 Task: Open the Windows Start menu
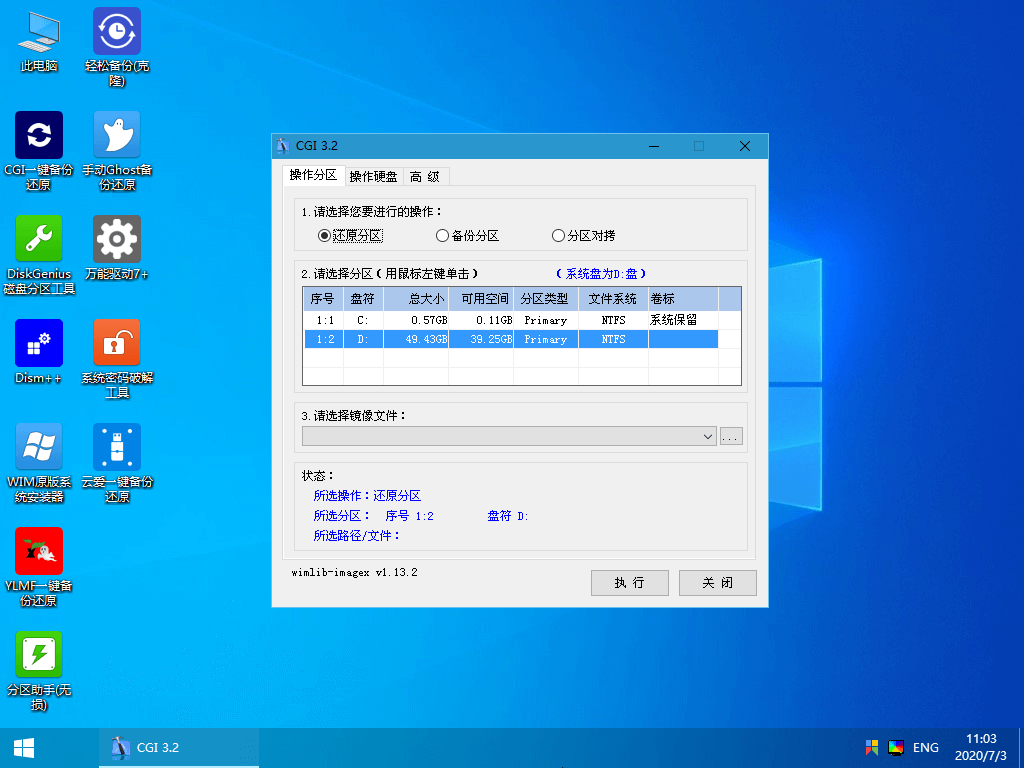[24, 747]
